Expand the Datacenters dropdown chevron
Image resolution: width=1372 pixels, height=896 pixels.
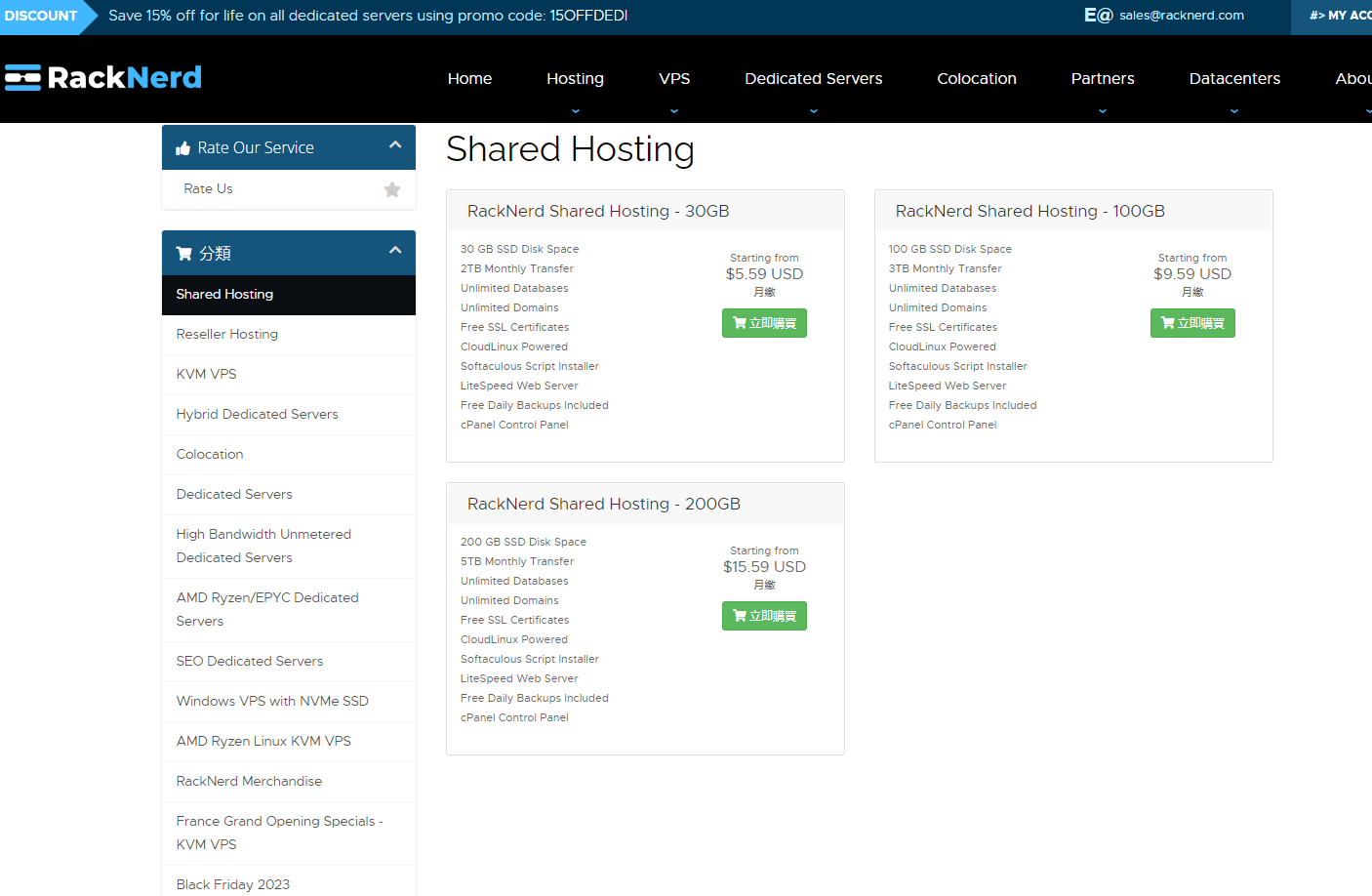(x=1234, y=111)
